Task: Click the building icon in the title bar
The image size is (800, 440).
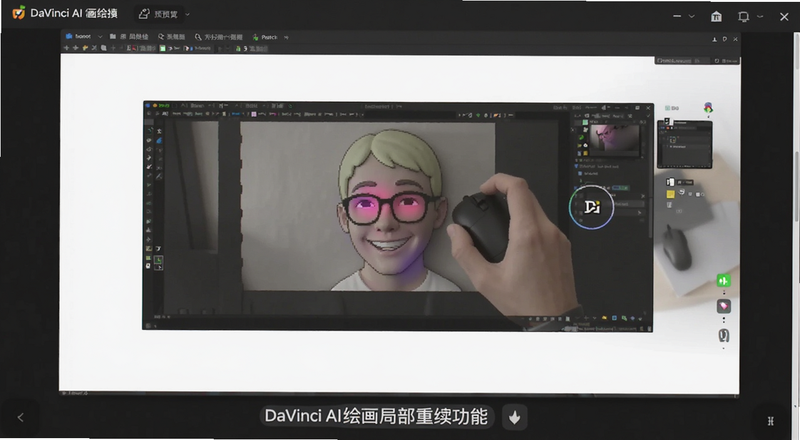Action: tap(716, 16)
